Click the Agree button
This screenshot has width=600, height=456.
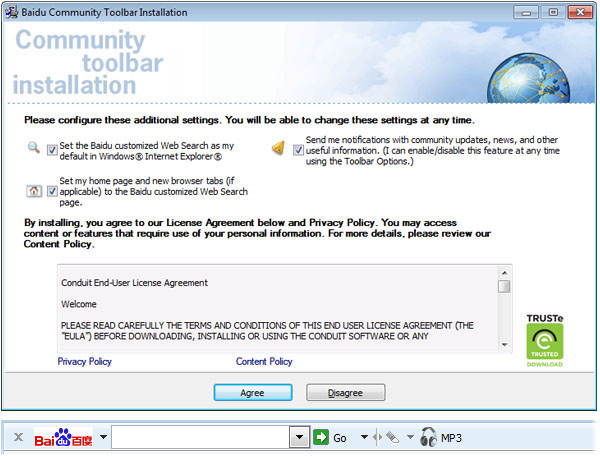(253, 392)
